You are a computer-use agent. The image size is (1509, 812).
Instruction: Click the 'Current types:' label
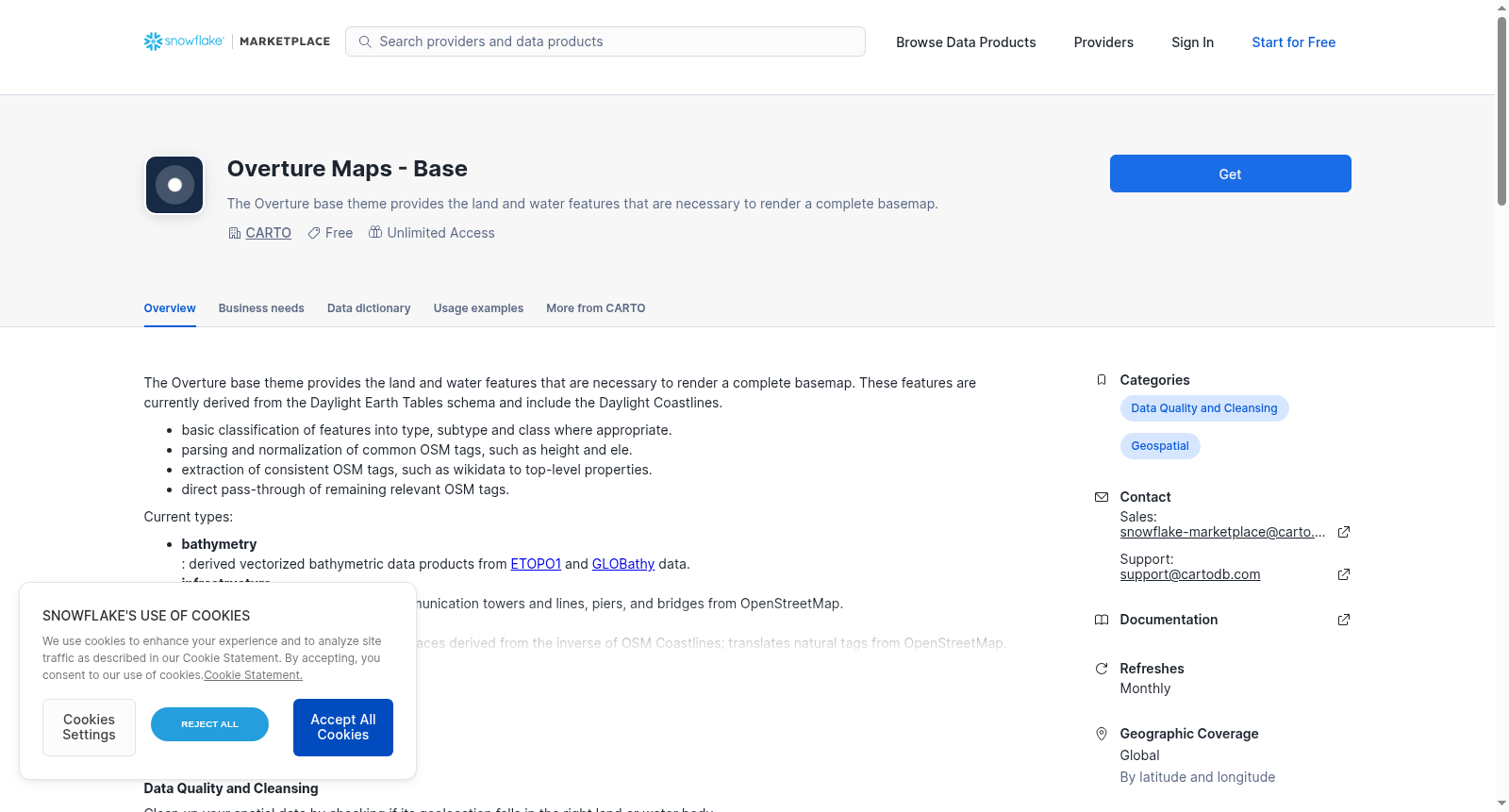click(x=189, y=517)
